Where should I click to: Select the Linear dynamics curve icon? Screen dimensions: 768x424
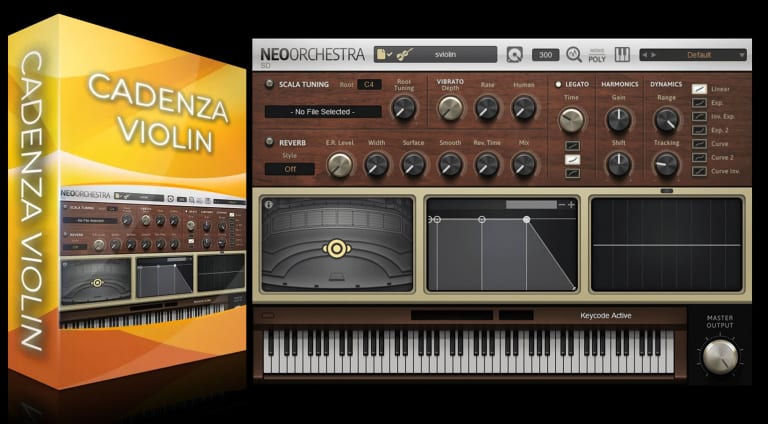699,89
